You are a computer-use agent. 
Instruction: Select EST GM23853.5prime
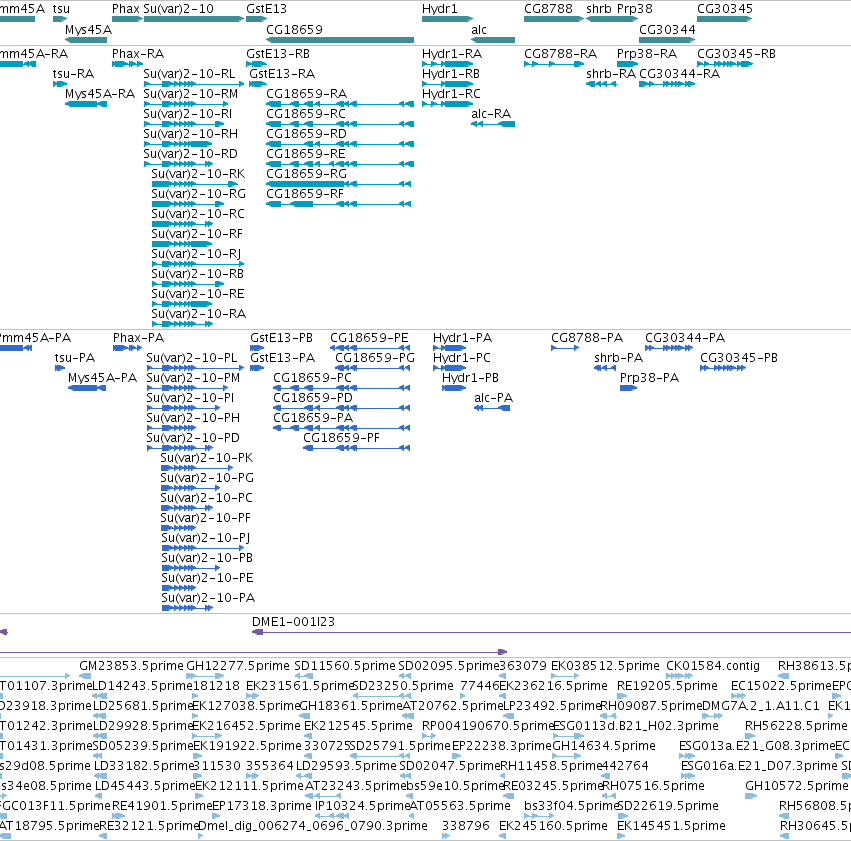tap(131, 666)
